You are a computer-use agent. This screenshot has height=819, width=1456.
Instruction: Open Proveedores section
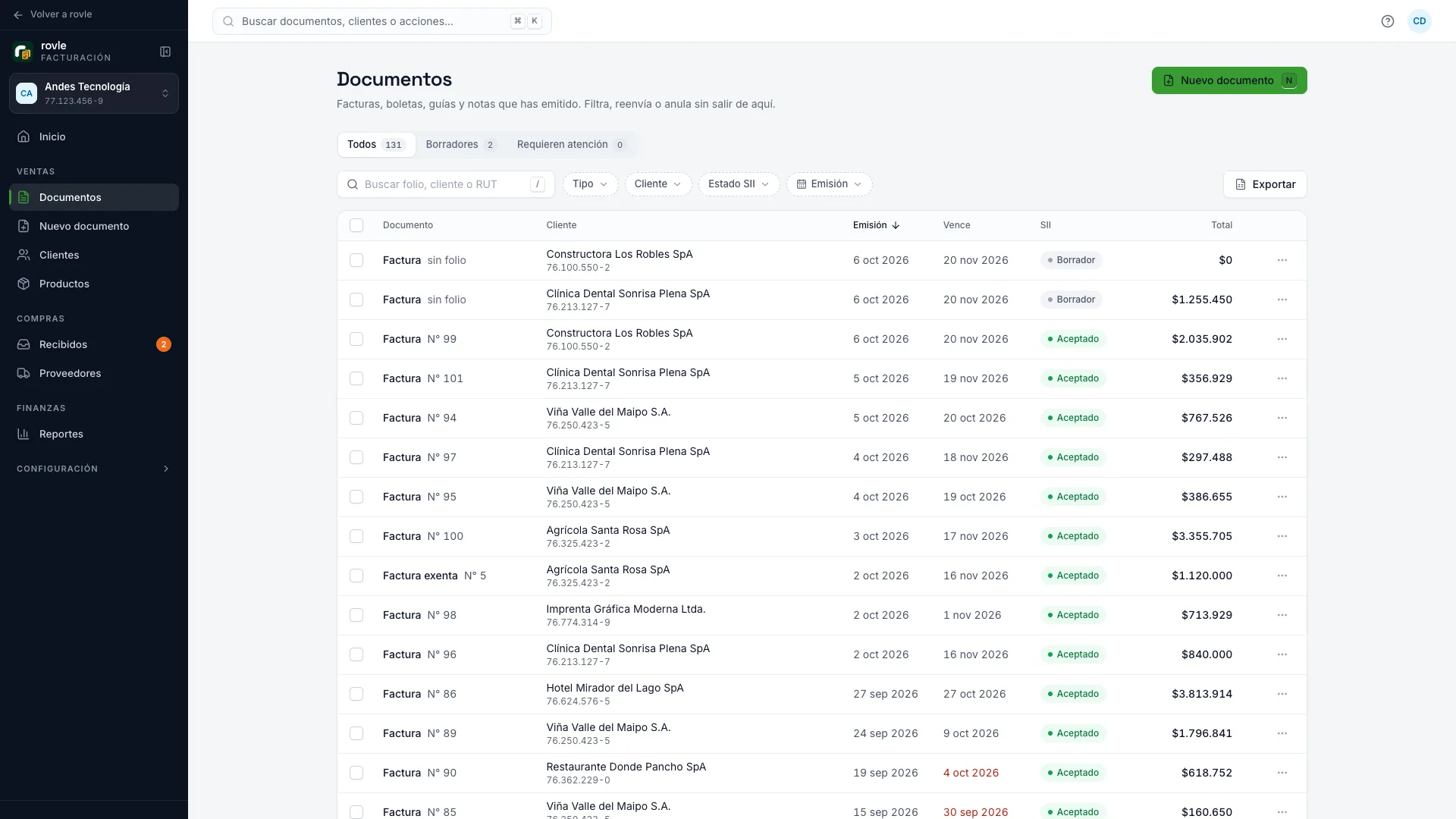(x=94, y=373)
